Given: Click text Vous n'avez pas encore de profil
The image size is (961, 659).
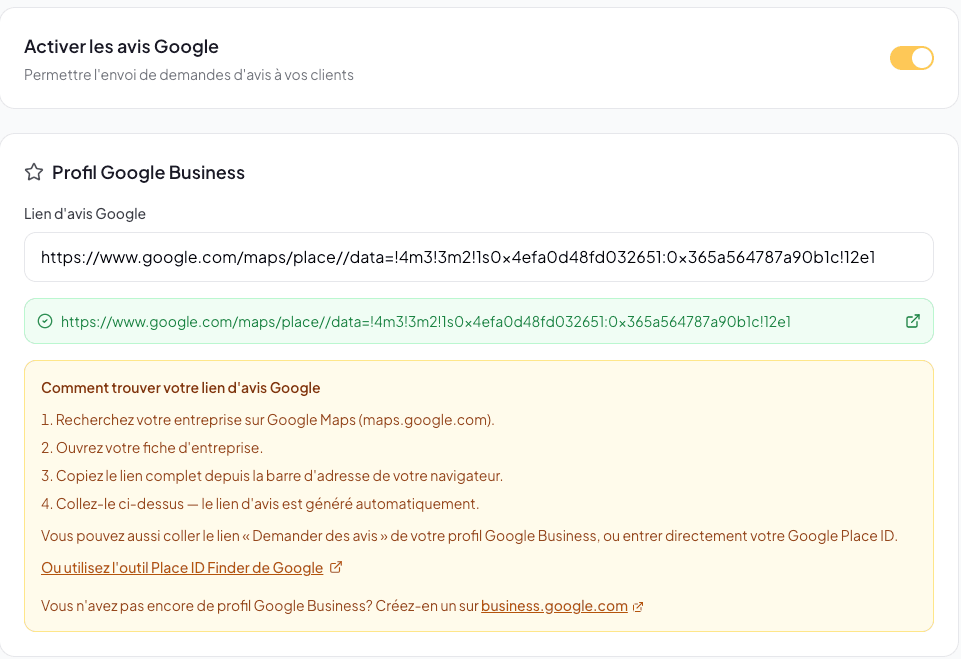Looking at the screenshot, I should click(x=259, y=606).
